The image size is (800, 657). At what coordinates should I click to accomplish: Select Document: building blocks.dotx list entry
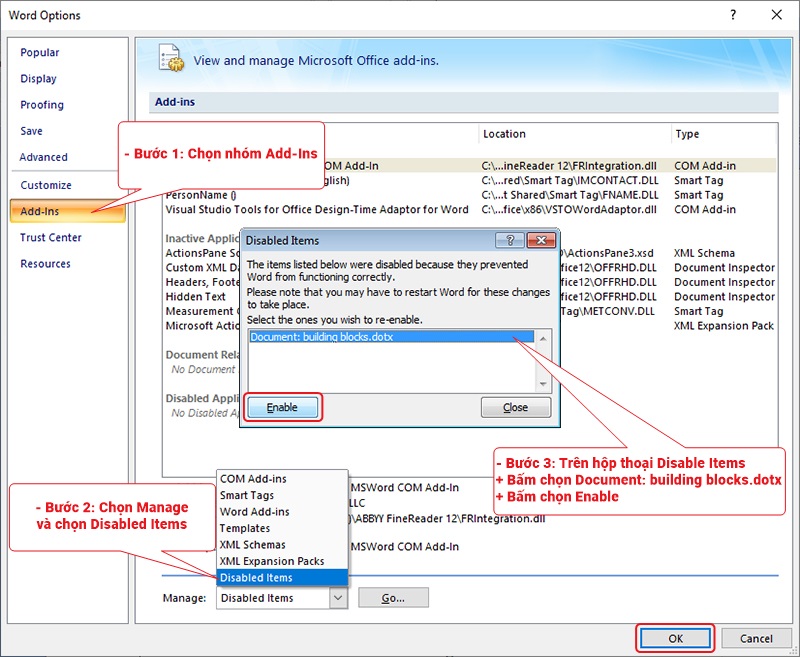pyautogui.click(x=391, y=337)
